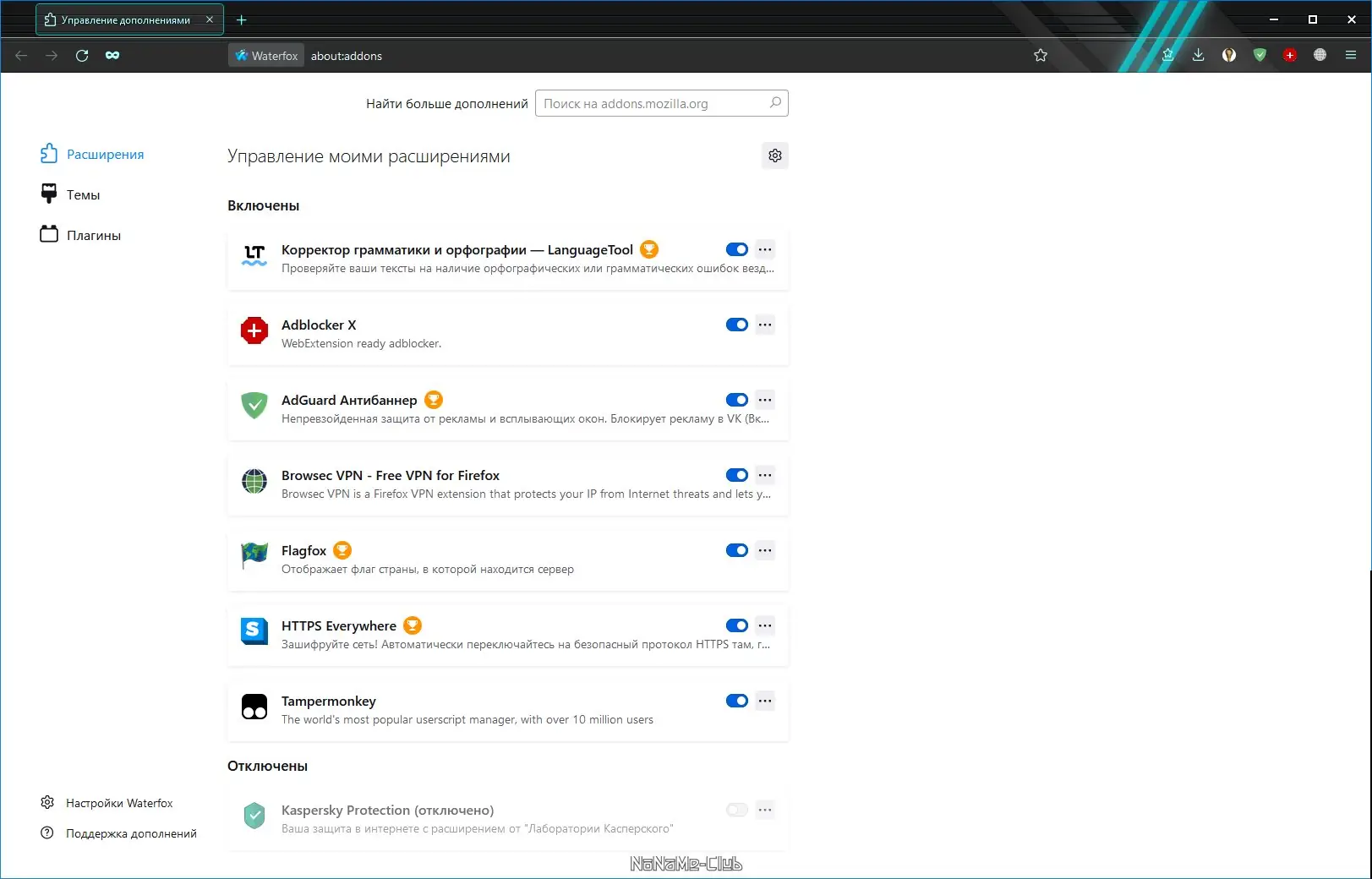Go back with the back arrow

22,56
